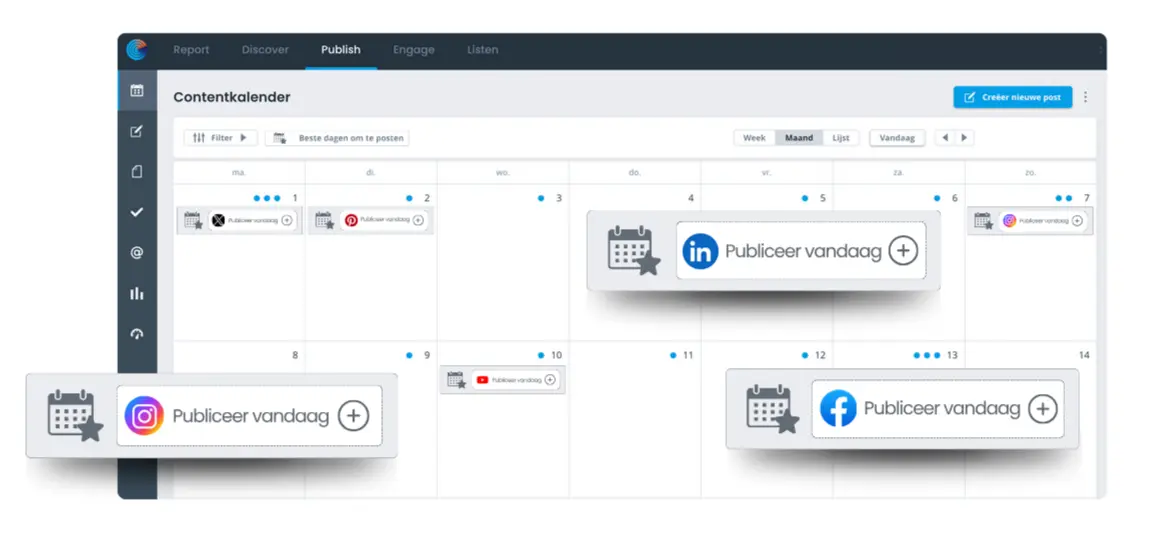1151x549 pixels.
Task: Open the three-dot options menu beside Creëer nieuwe post
Action: (1086, 97)
